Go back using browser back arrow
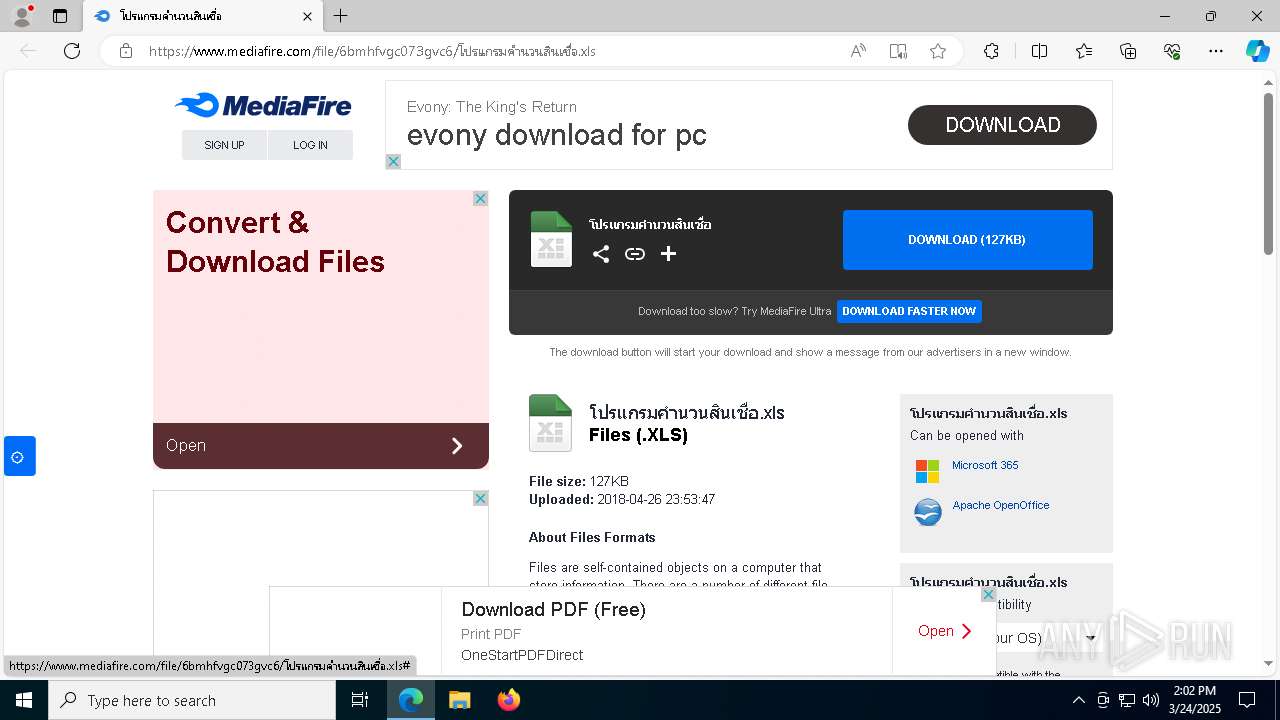 click(28, 51)
